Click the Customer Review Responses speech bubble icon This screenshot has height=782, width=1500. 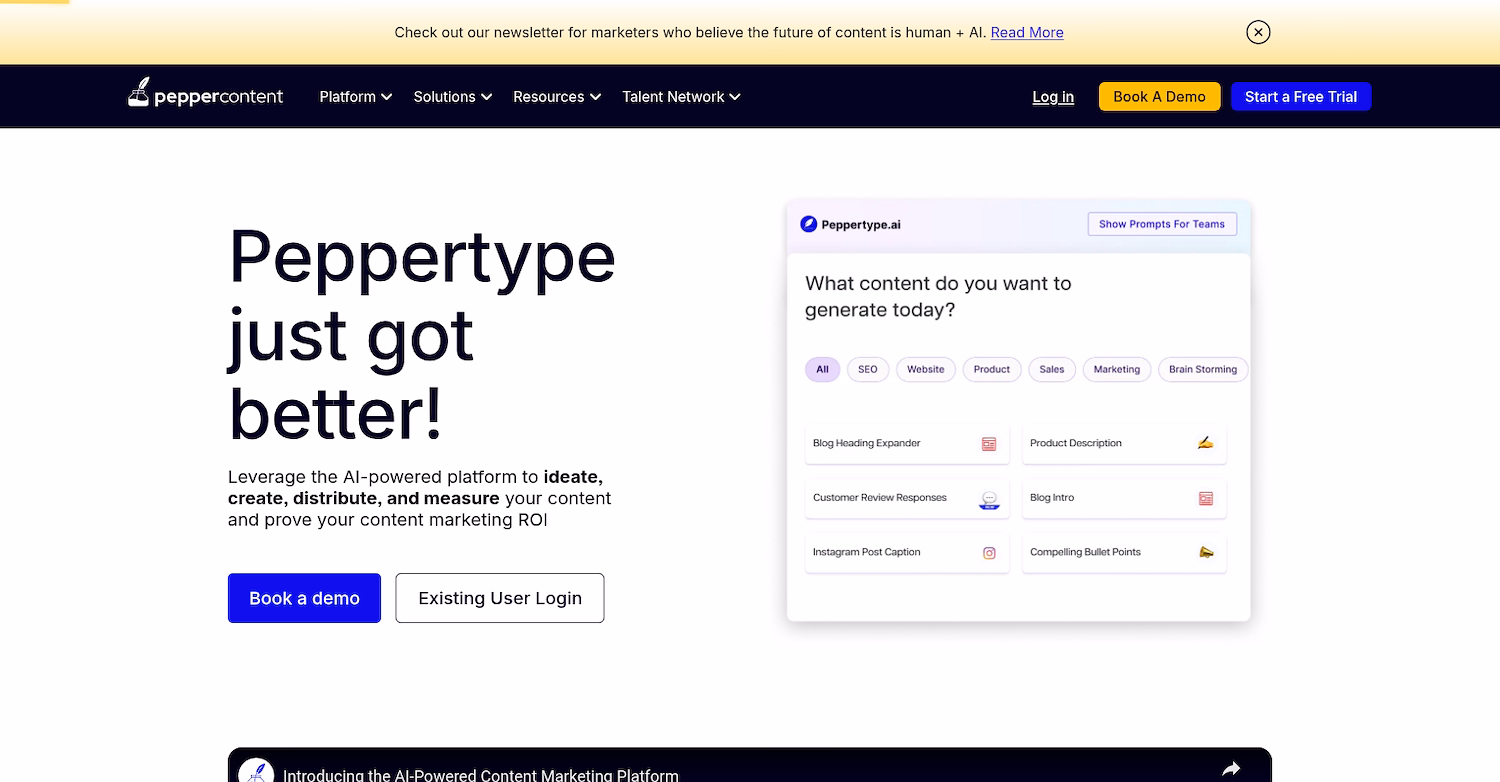(989, 498)
